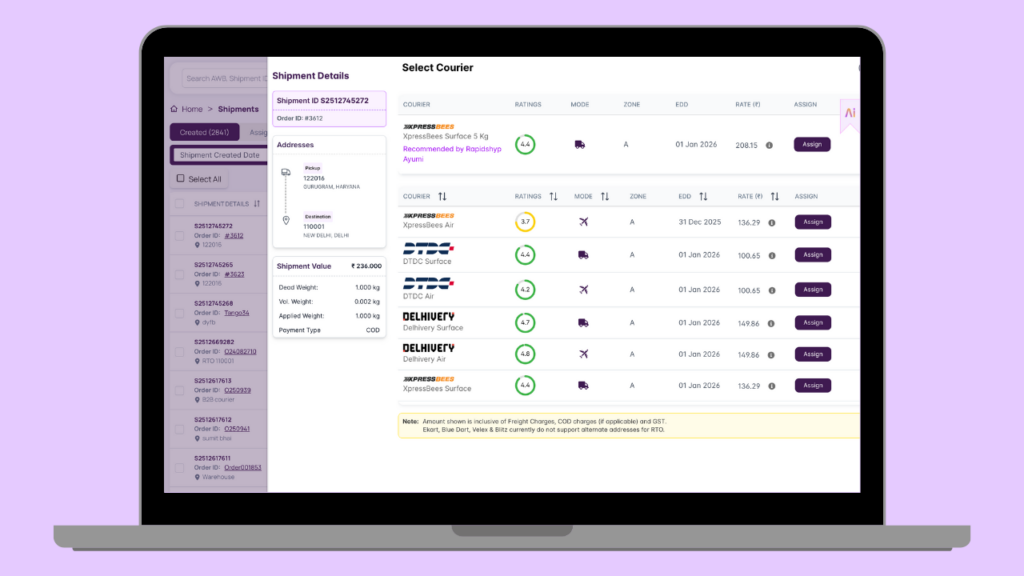Screen dimensions: 1024x576
Task: Assign the DTDC Surface courier
Action: pos(812,255)
